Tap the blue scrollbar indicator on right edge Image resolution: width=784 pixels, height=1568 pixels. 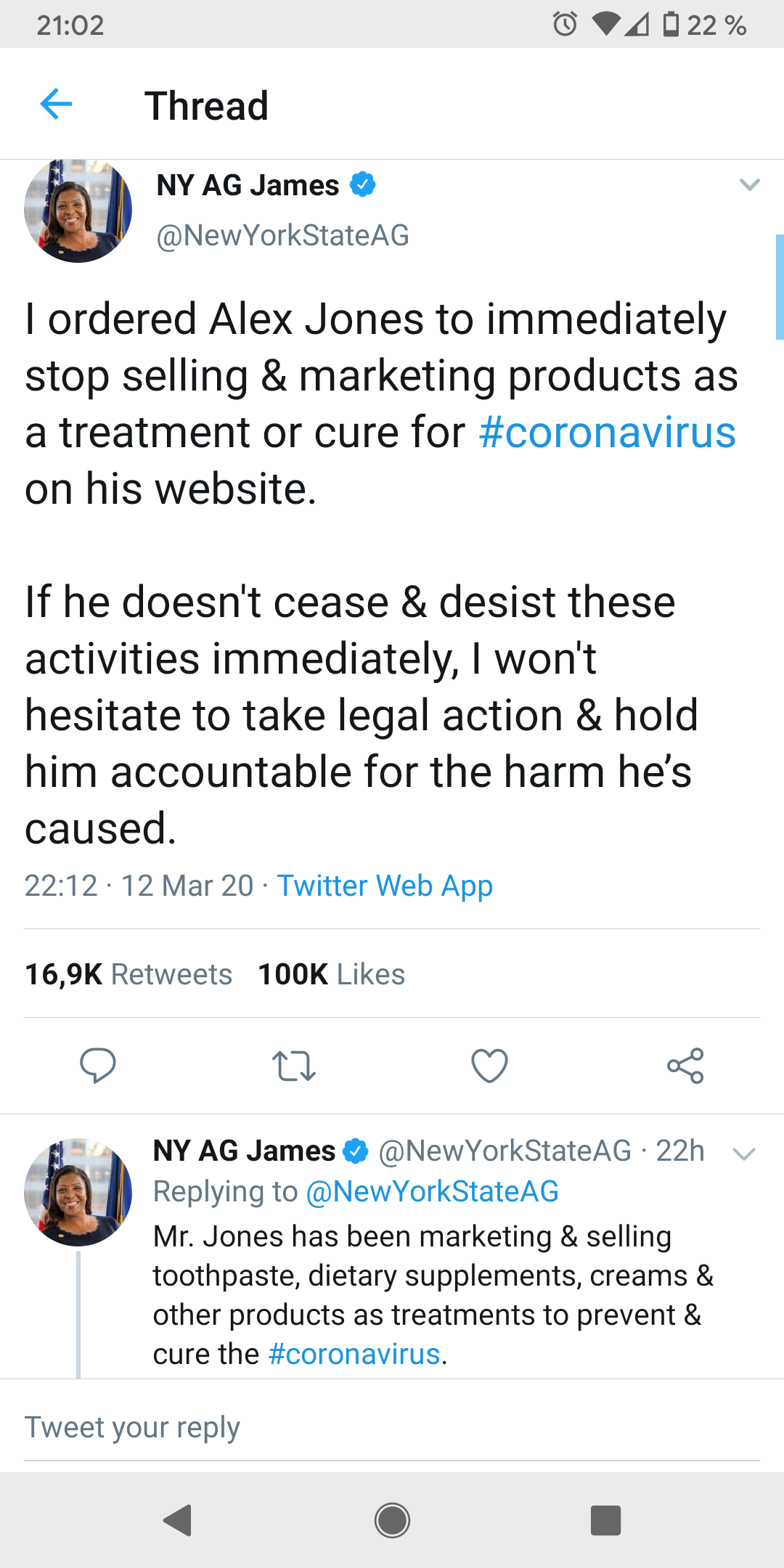pos(780,287)
